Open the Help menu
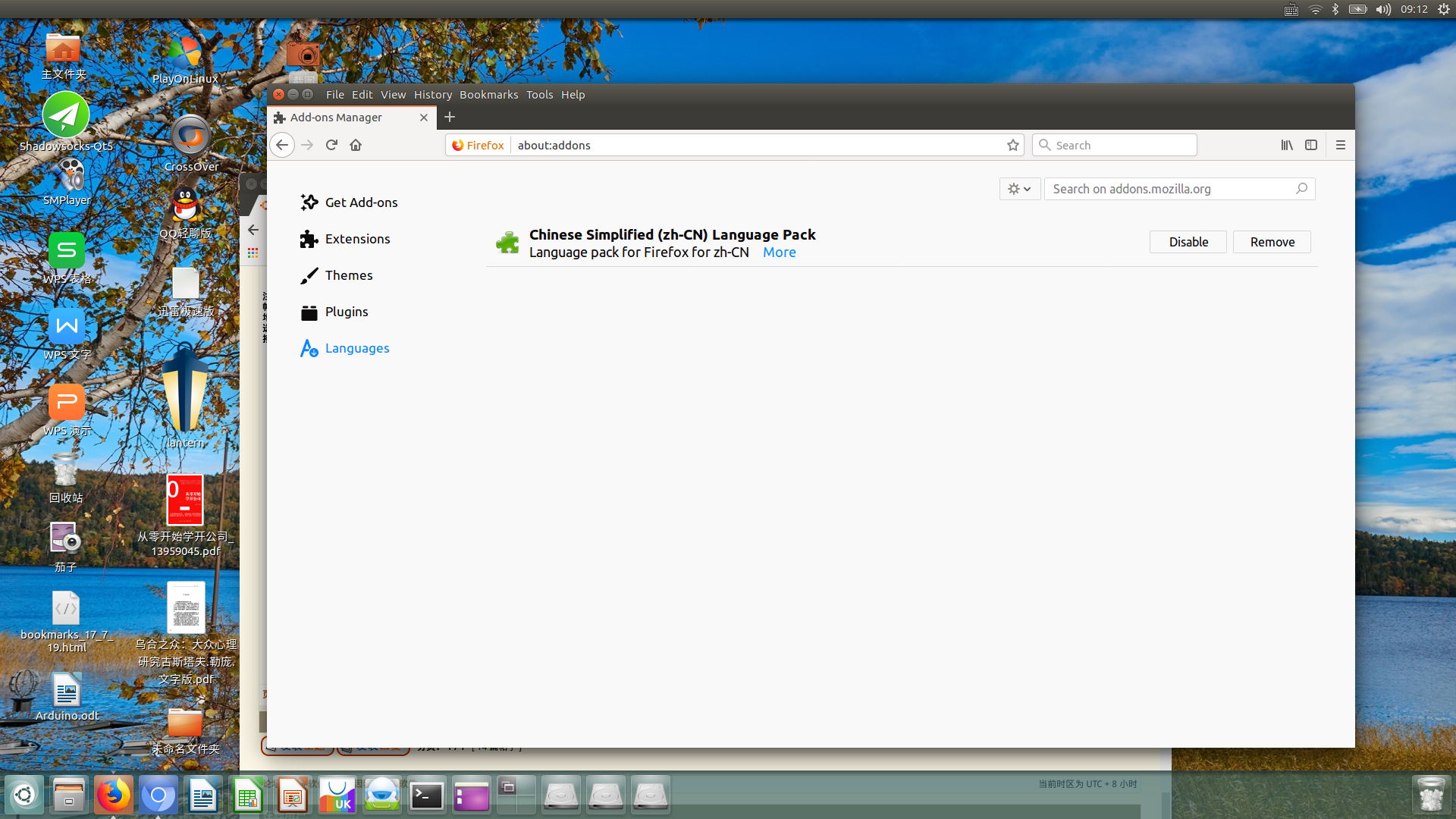 pos(573,95)
